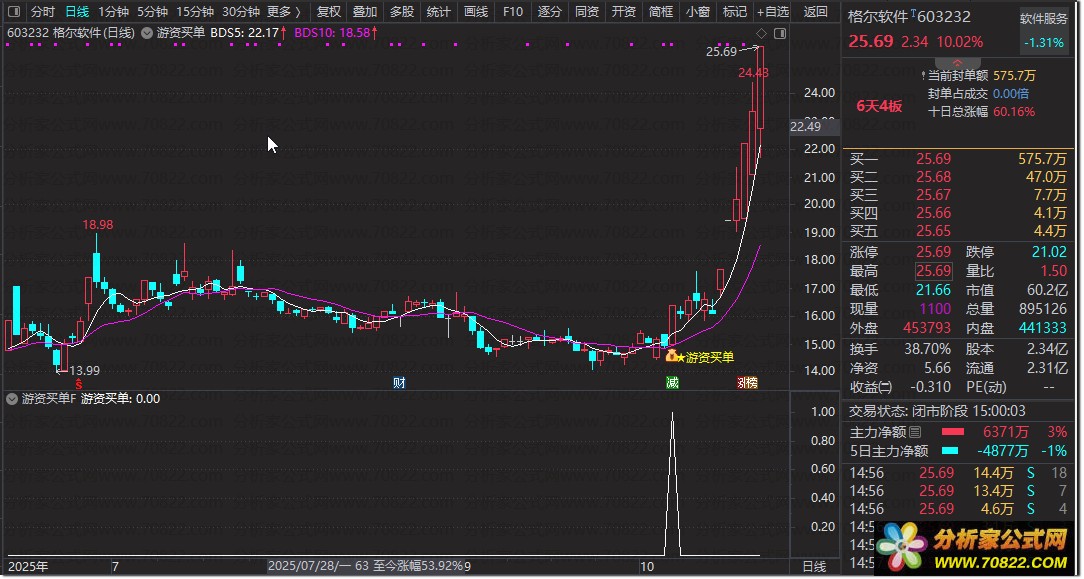Click the 财 financial marker on timeline
1084x579 pixels.
point(399,383)
